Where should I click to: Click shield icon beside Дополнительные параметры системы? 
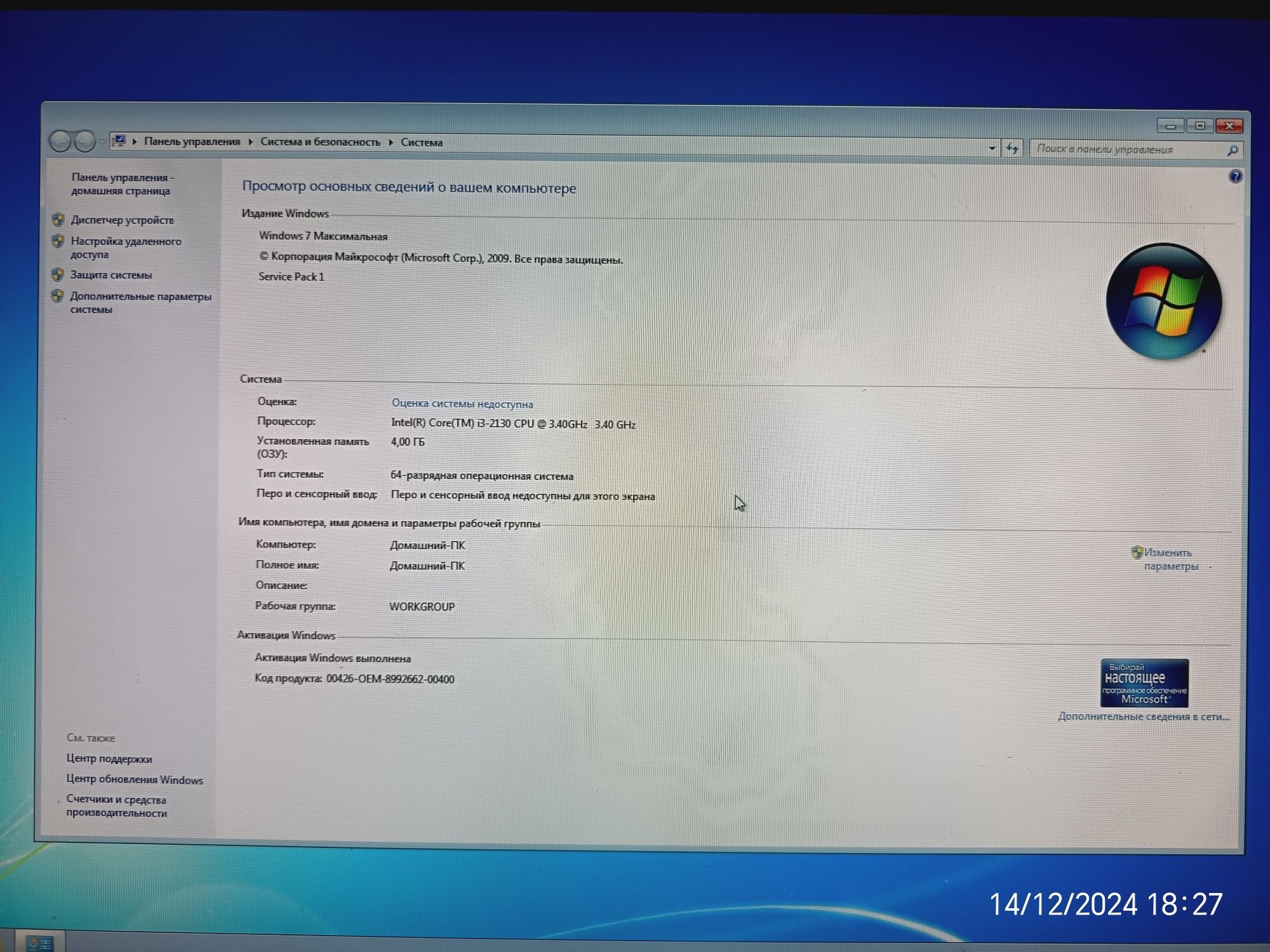[57, 296]
